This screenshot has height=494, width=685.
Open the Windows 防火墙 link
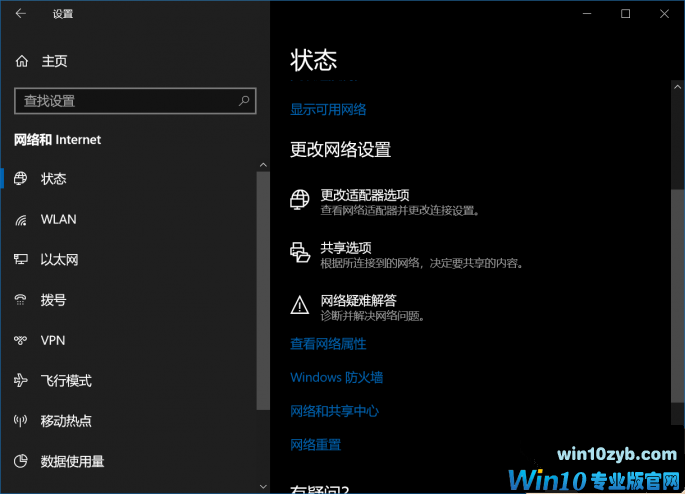(x=336, y=377)
